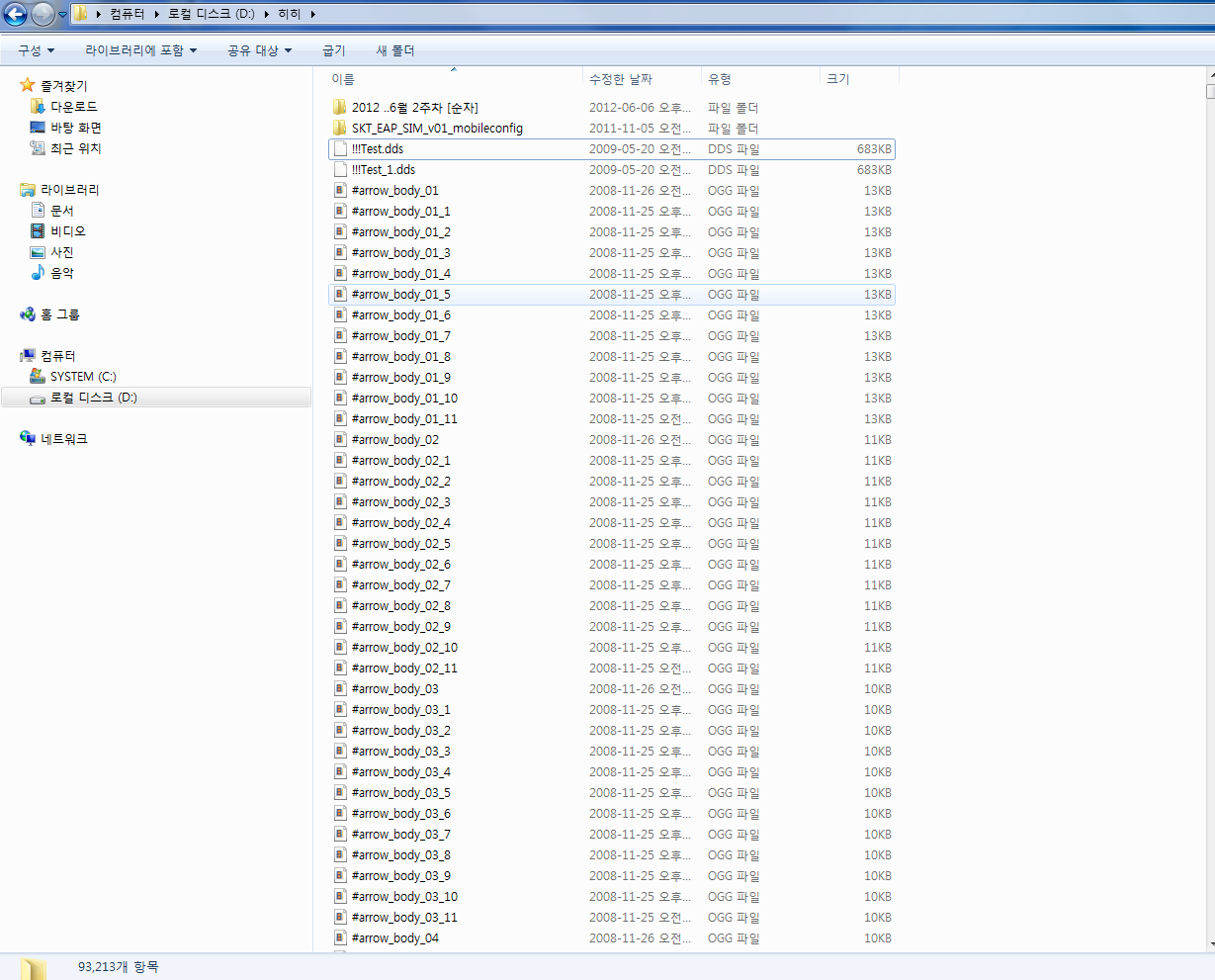The height and width of the screenshot is (980, 1215).
Task: Select OGG icon of #arrow_body_04
Action: click(340, 937)
